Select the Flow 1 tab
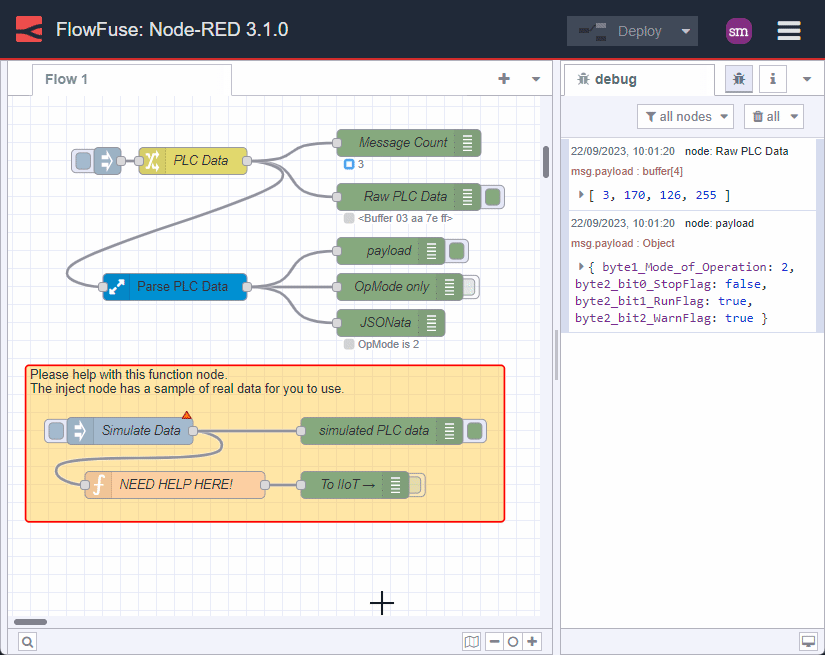 [x=67, y=79]
